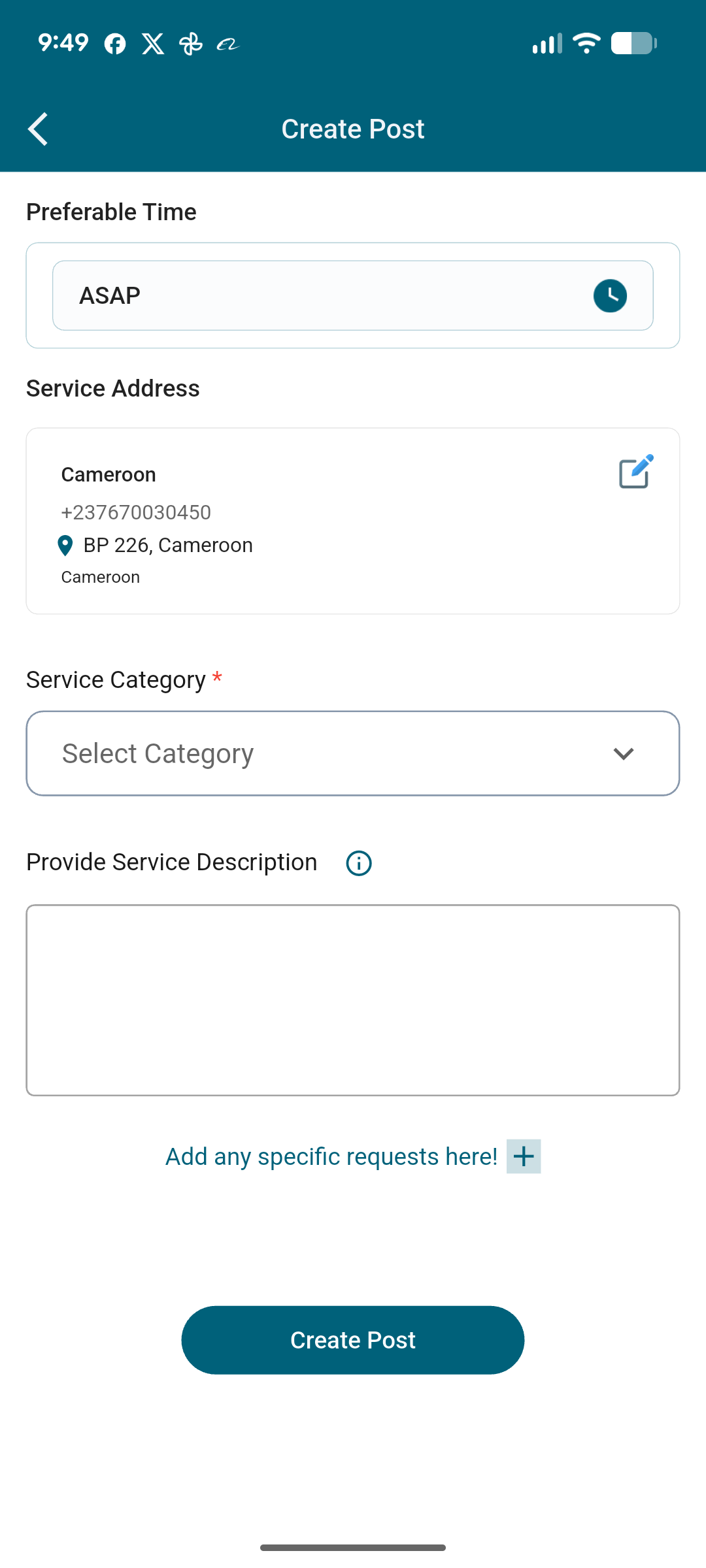Tap the location pin icon
This screenshot has width=706, height=1568.
[65, 545]
